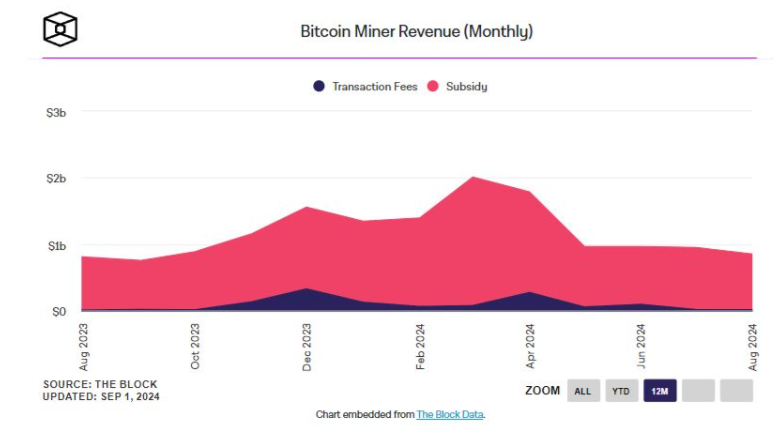Click The Block cube logo
This screenshot has width=779, height=440.
point(60,29)
